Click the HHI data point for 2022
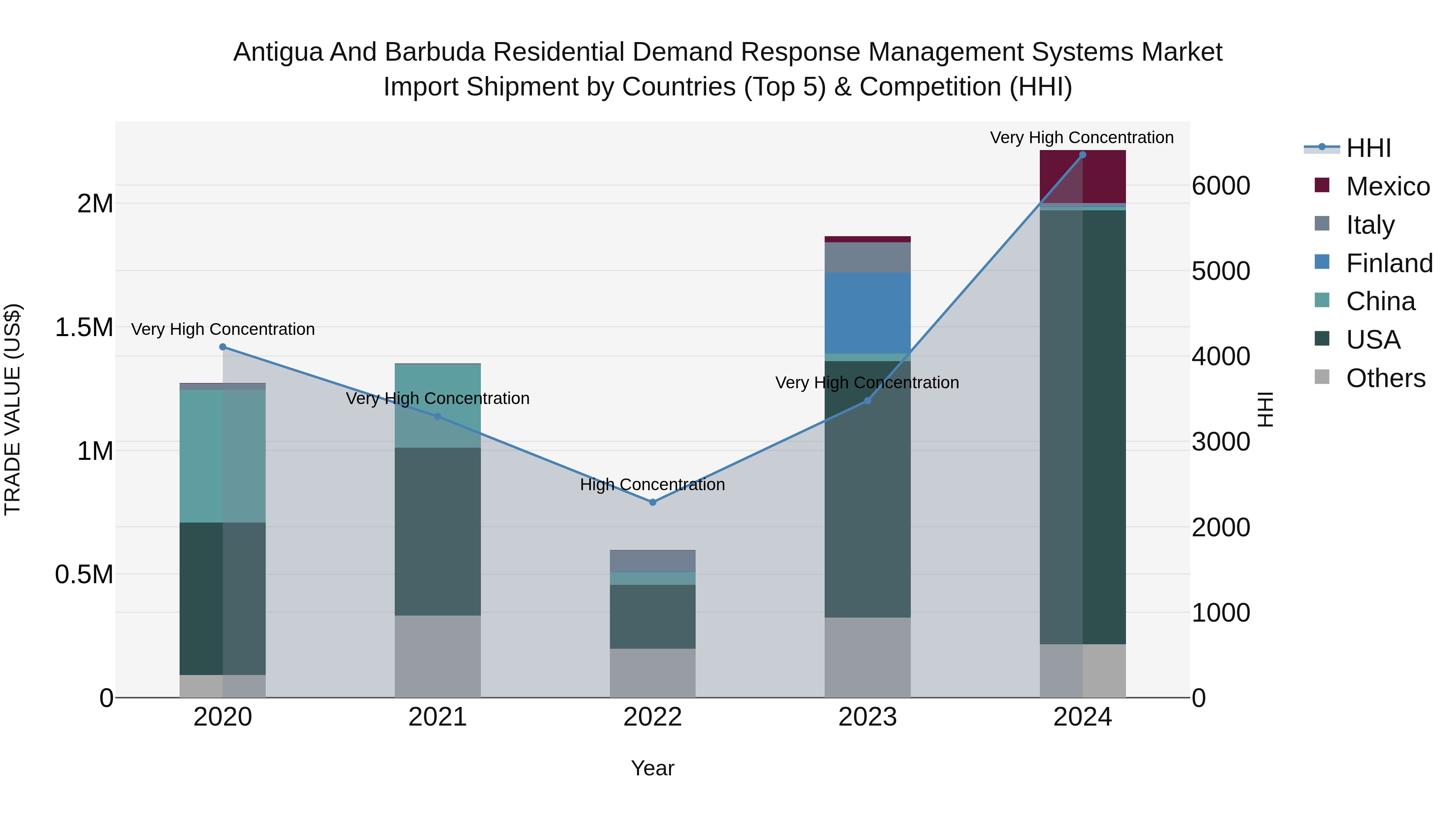Image resolution: width=1456 pixels, height=819 pixels. [653, 502]
